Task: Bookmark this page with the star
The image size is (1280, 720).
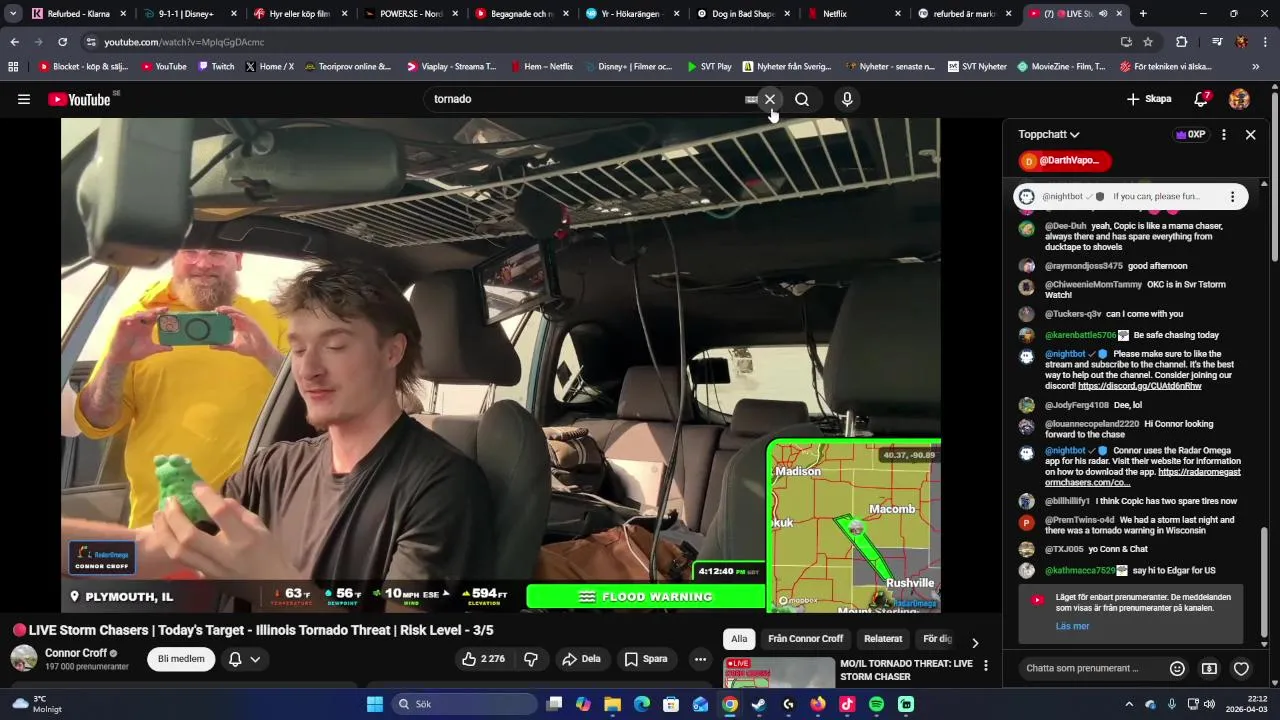Action: coord(1148,42)
